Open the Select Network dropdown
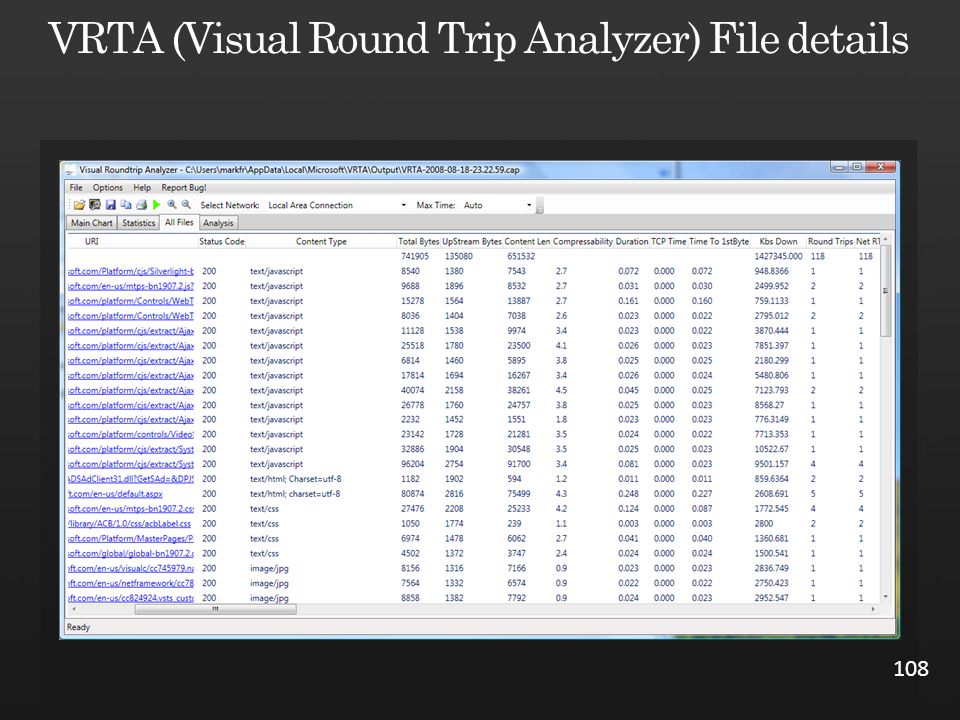 point(403,205)
